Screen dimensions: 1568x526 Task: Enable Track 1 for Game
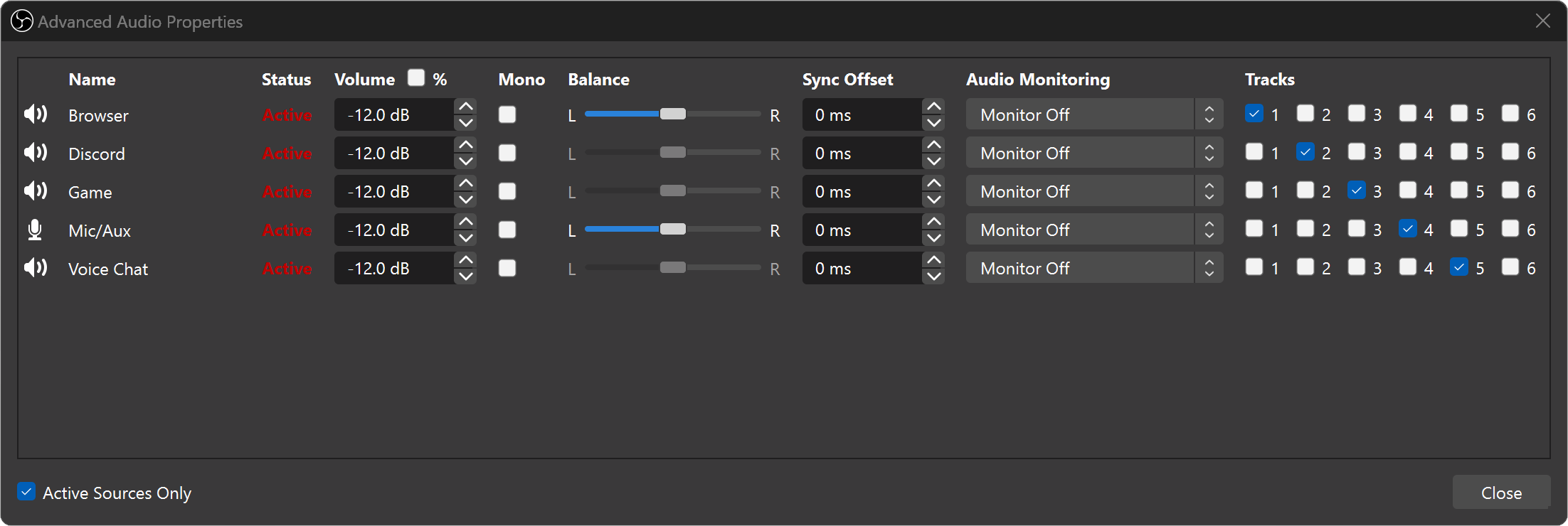(1254, 190)
